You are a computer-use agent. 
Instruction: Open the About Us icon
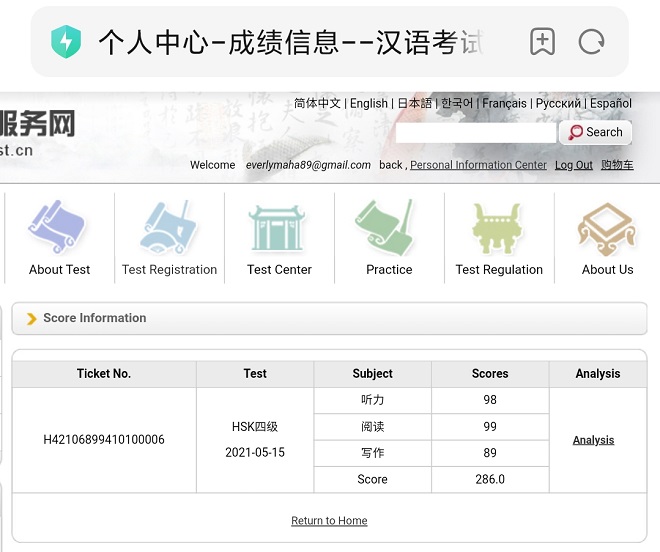607,229
